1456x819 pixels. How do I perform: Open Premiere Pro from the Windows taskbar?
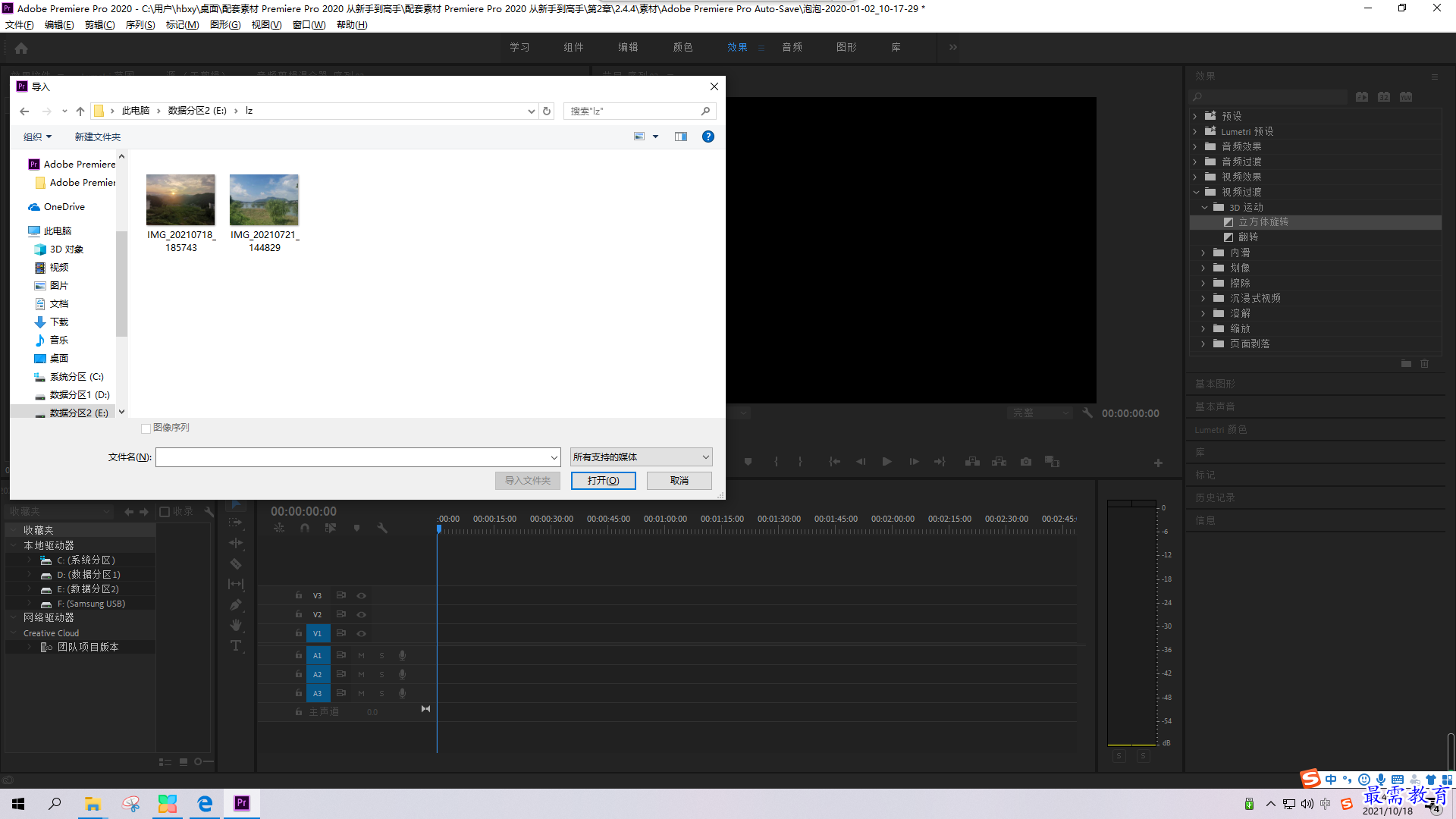(241, 803)
